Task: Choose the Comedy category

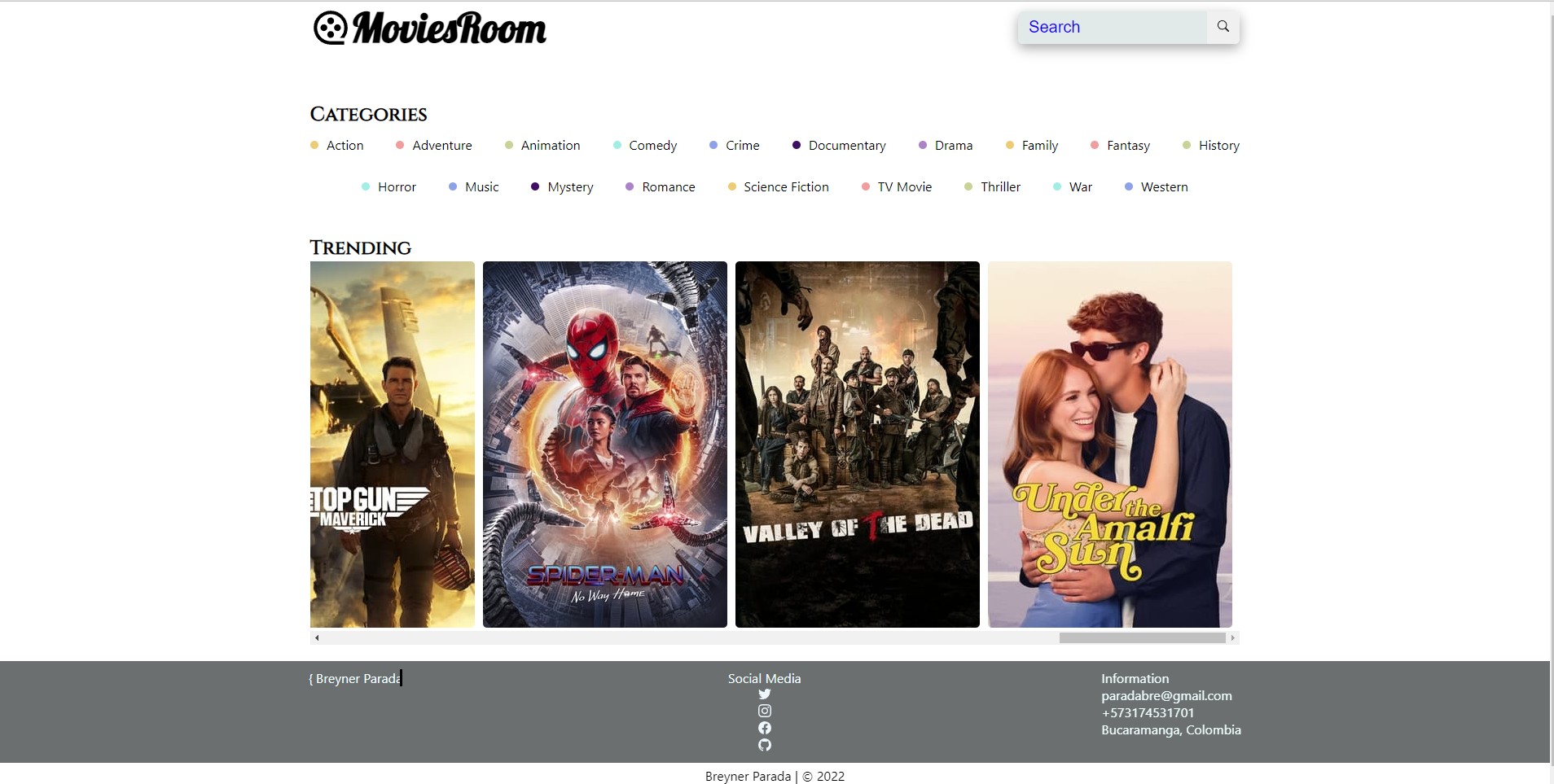Action: point(645,145)
